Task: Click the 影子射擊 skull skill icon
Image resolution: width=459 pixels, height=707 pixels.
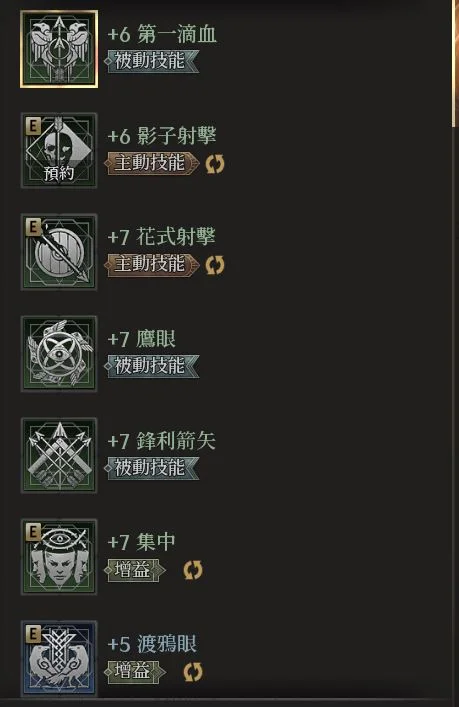Action: 59,151
